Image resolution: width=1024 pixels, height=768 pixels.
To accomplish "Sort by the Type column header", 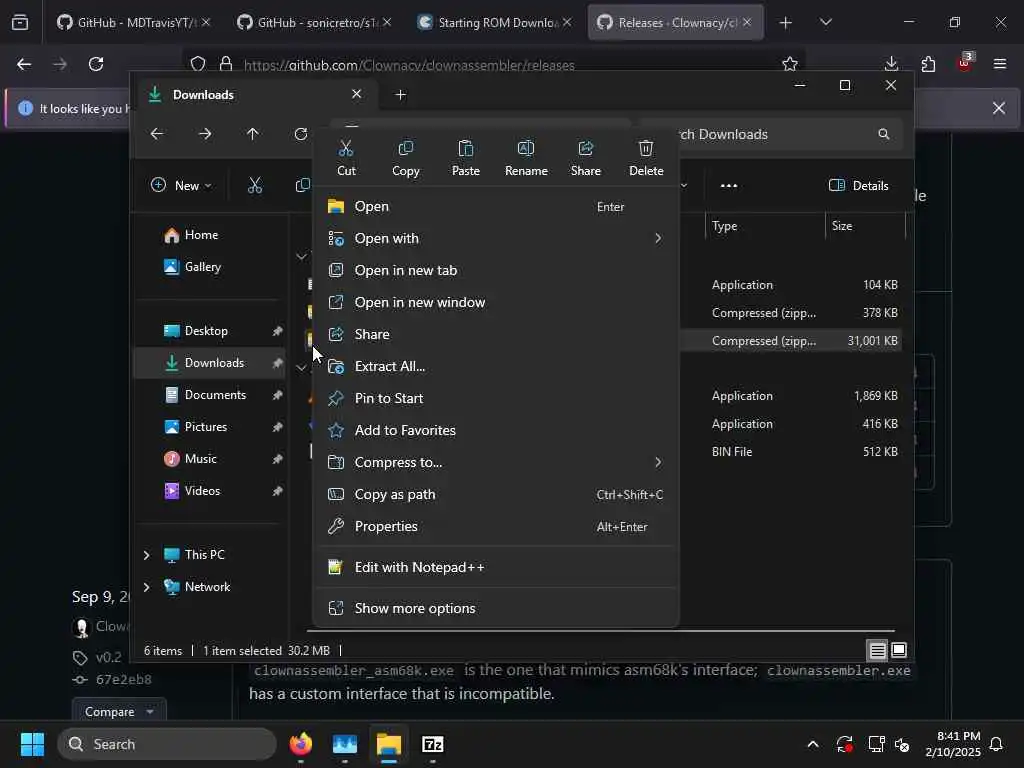I will 765,226.
